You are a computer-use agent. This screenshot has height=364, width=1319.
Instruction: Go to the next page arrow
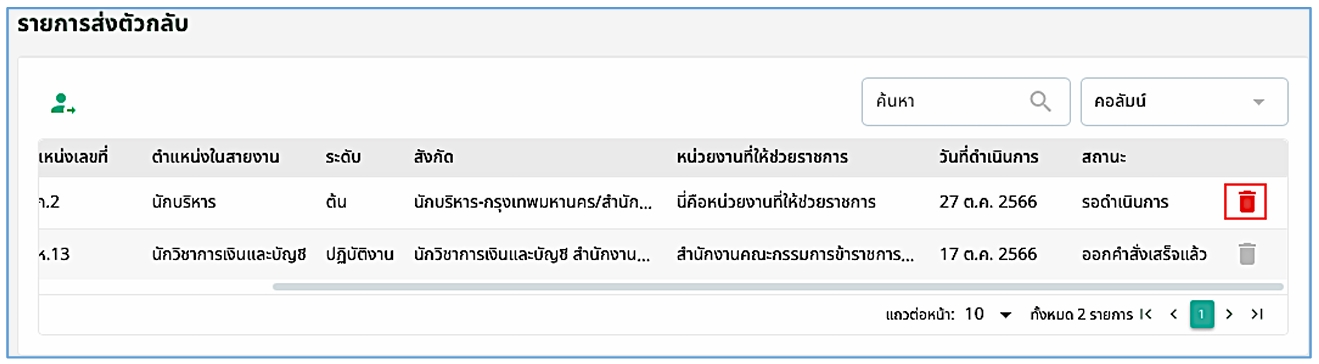coord(1230,314)
